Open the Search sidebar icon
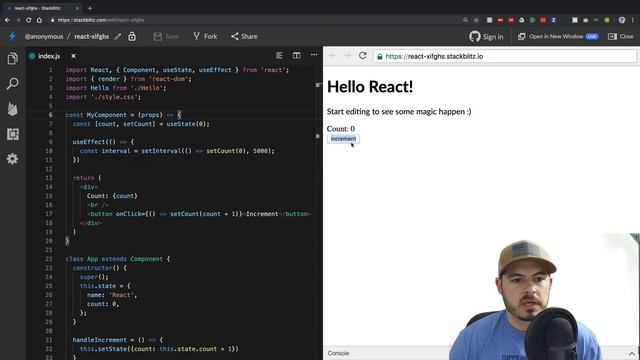 (12, 84)
